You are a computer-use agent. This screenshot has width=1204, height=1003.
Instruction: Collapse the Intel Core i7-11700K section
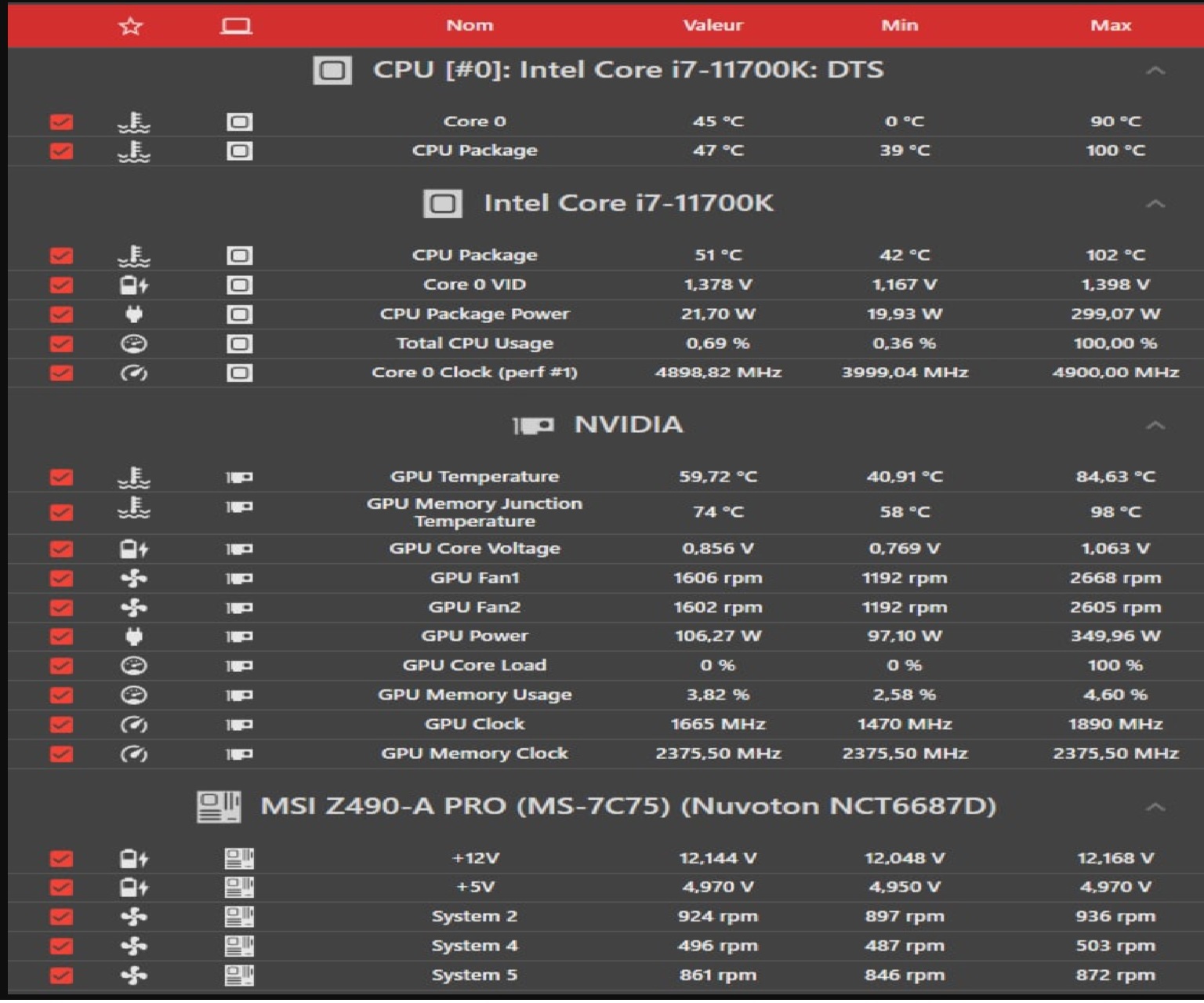[x=1155, y=204]
